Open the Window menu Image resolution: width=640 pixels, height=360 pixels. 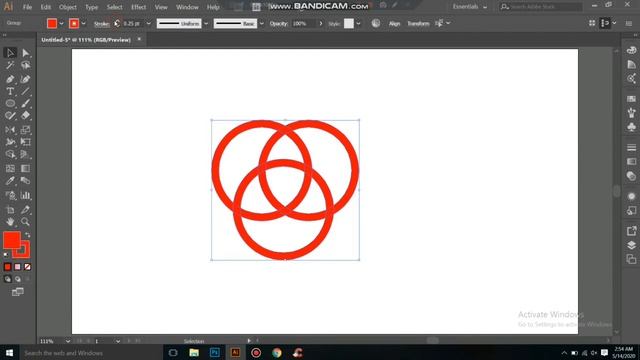pyautogui.click(x=187, y=7)
